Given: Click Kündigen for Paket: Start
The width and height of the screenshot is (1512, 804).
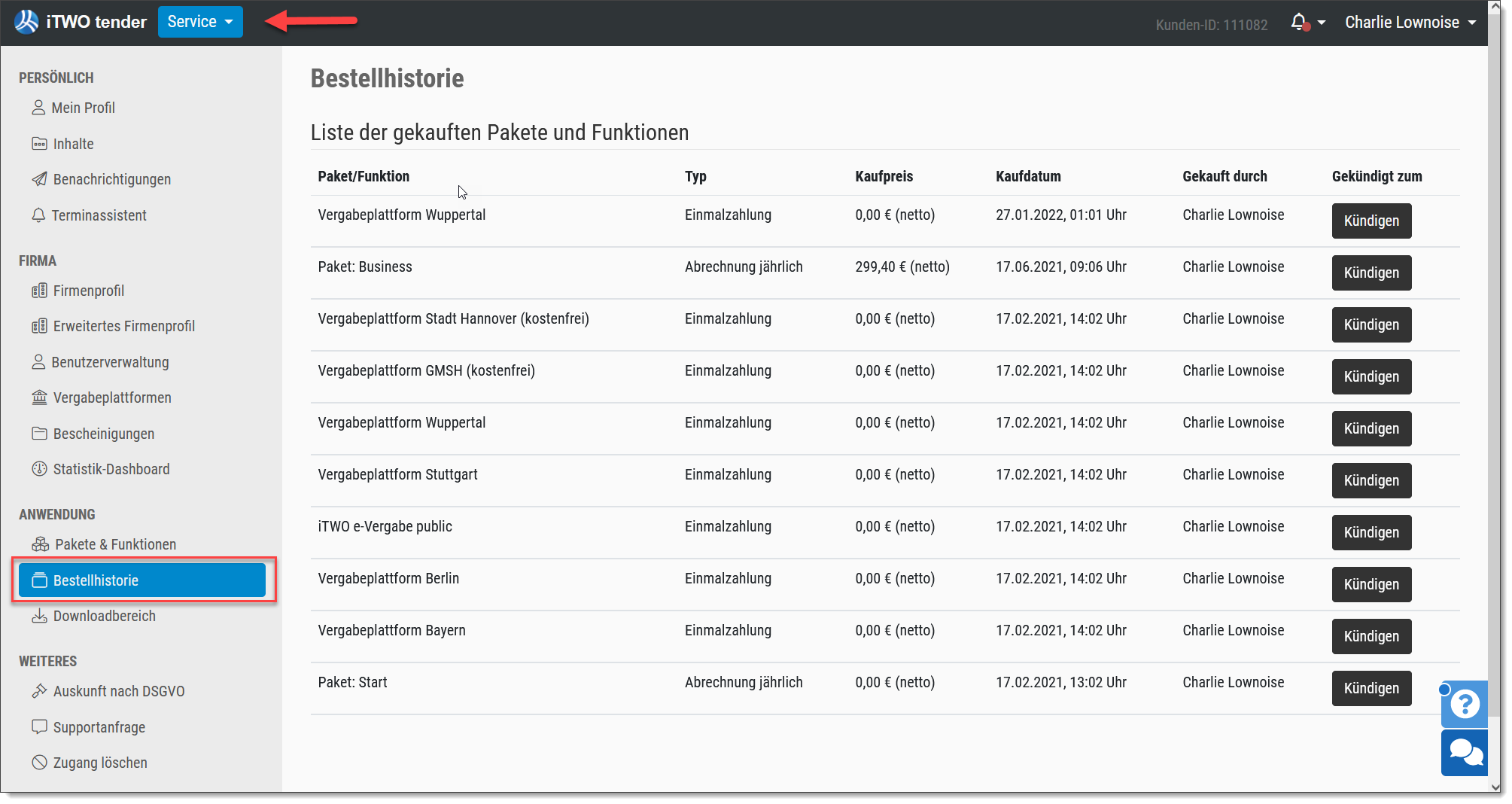Looking at the screenshot, I should tap(1371, 688).
